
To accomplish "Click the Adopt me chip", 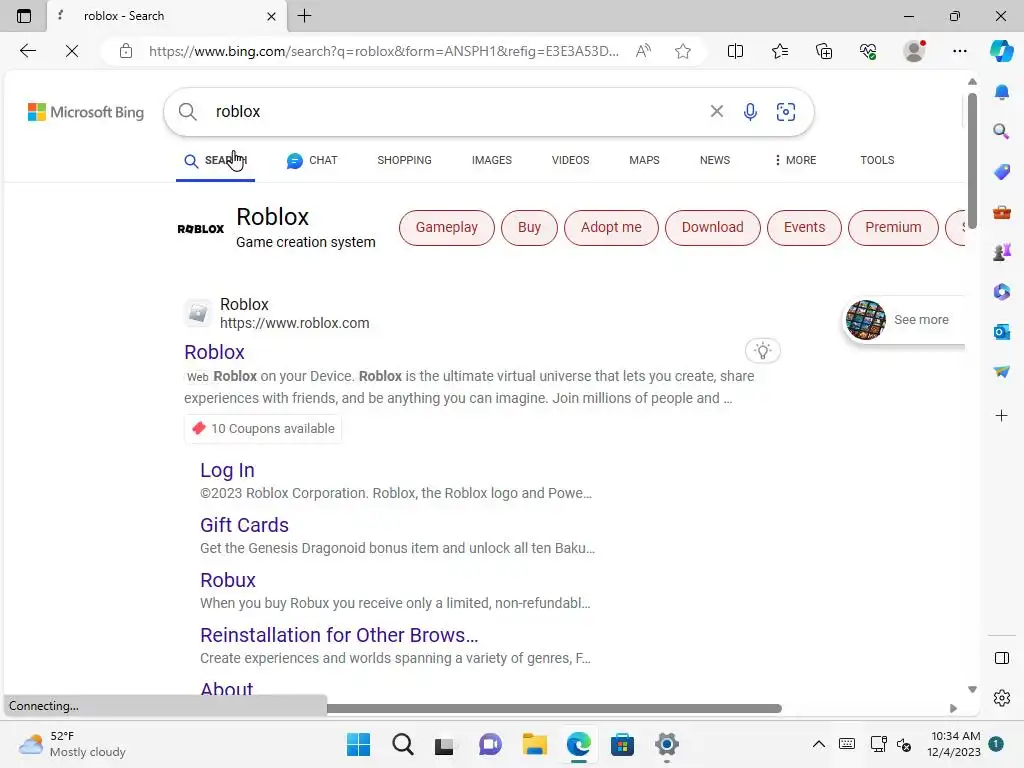I will pos(611,227).
